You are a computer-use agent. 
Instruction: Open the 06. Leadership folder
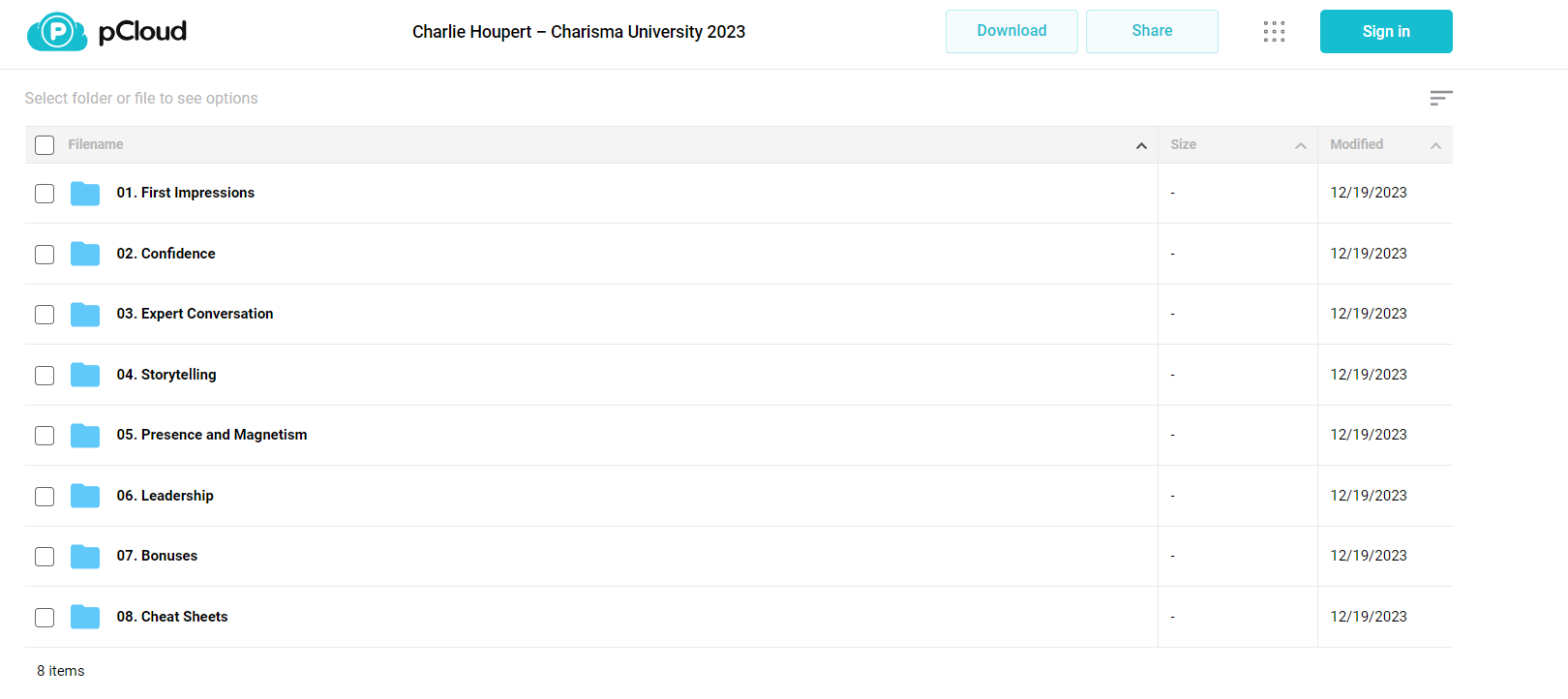tap(166, 496)
